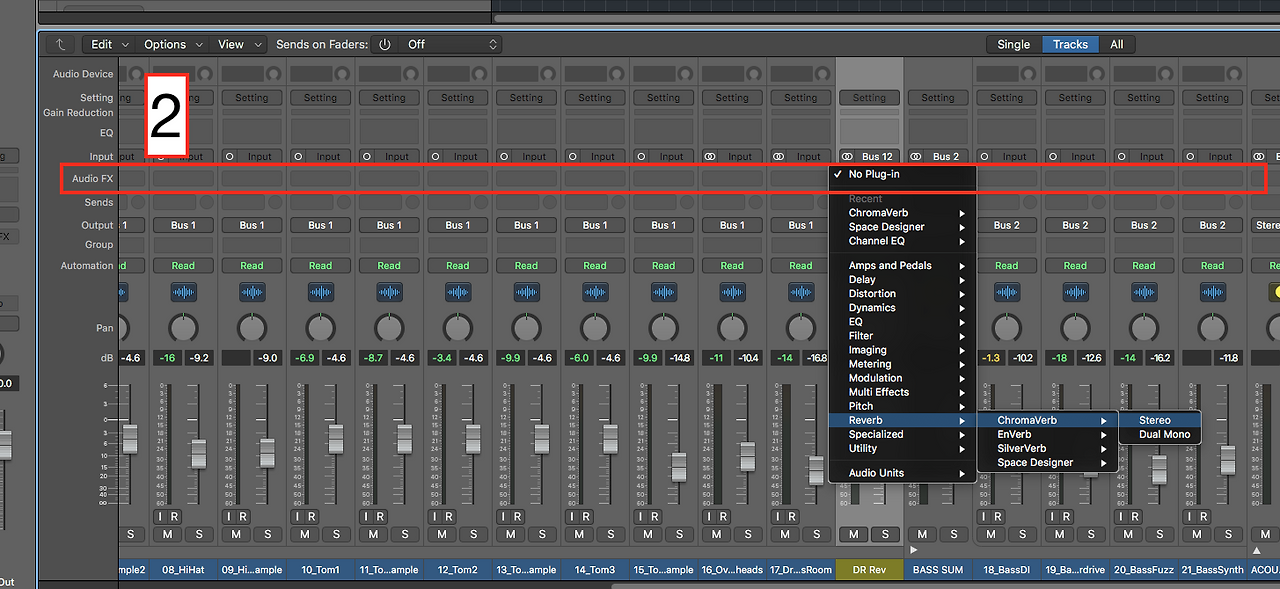
Task: Open the Bus 2 output menu on 18_BassDI
Action: (x=1007, y=225)
